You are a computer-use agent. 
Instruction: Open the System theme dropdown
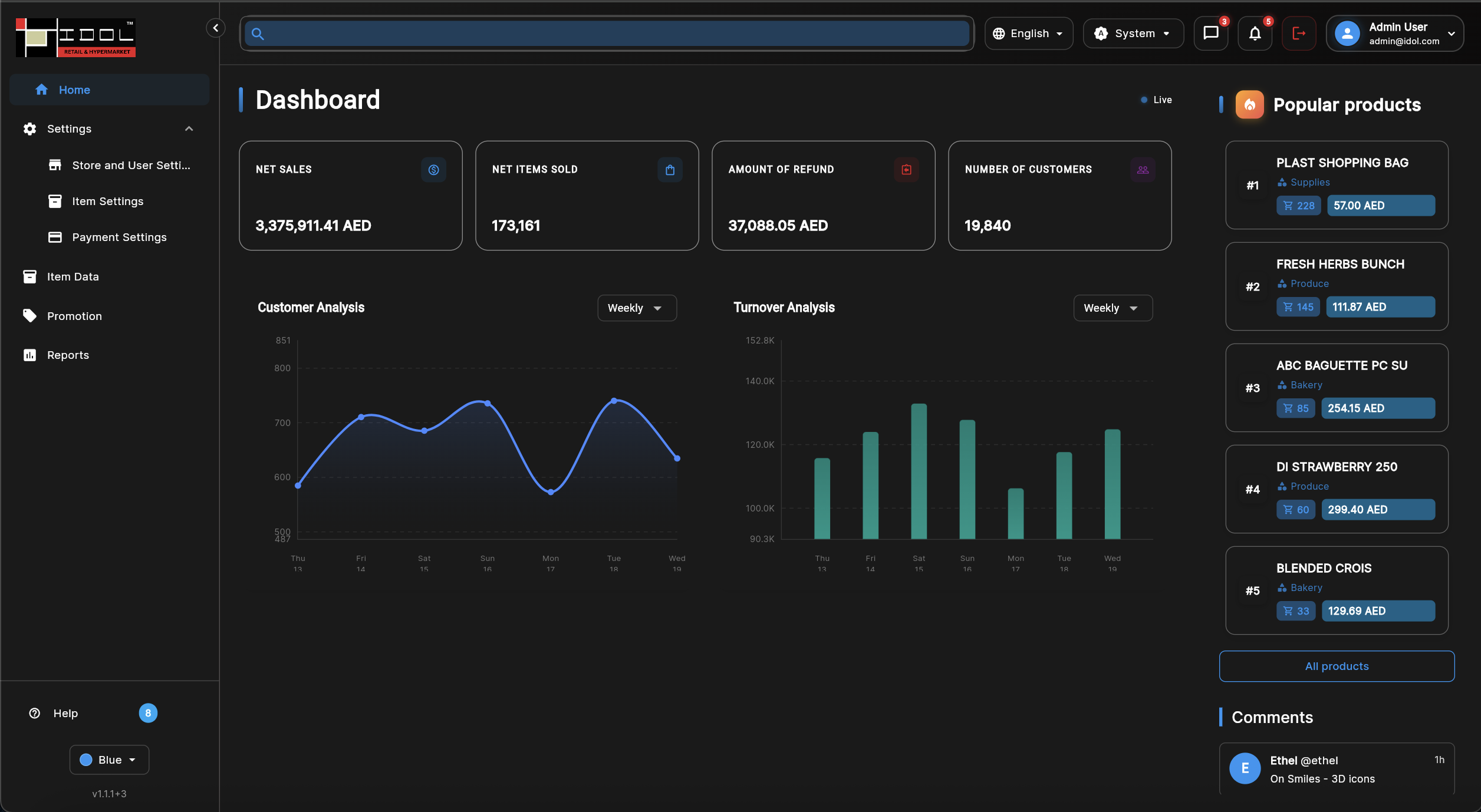1133,34
